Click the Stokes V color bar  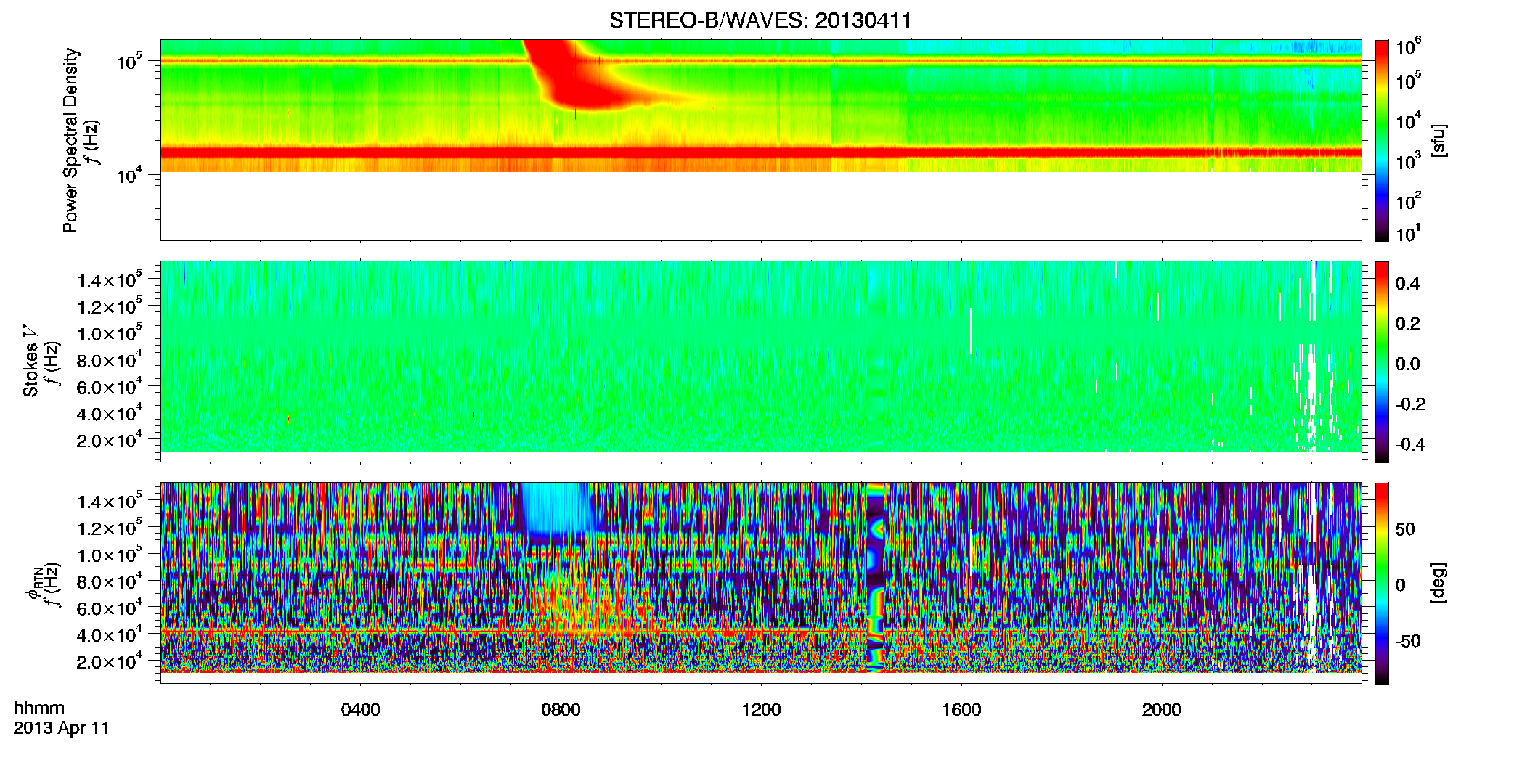[x=1382, y=362]
